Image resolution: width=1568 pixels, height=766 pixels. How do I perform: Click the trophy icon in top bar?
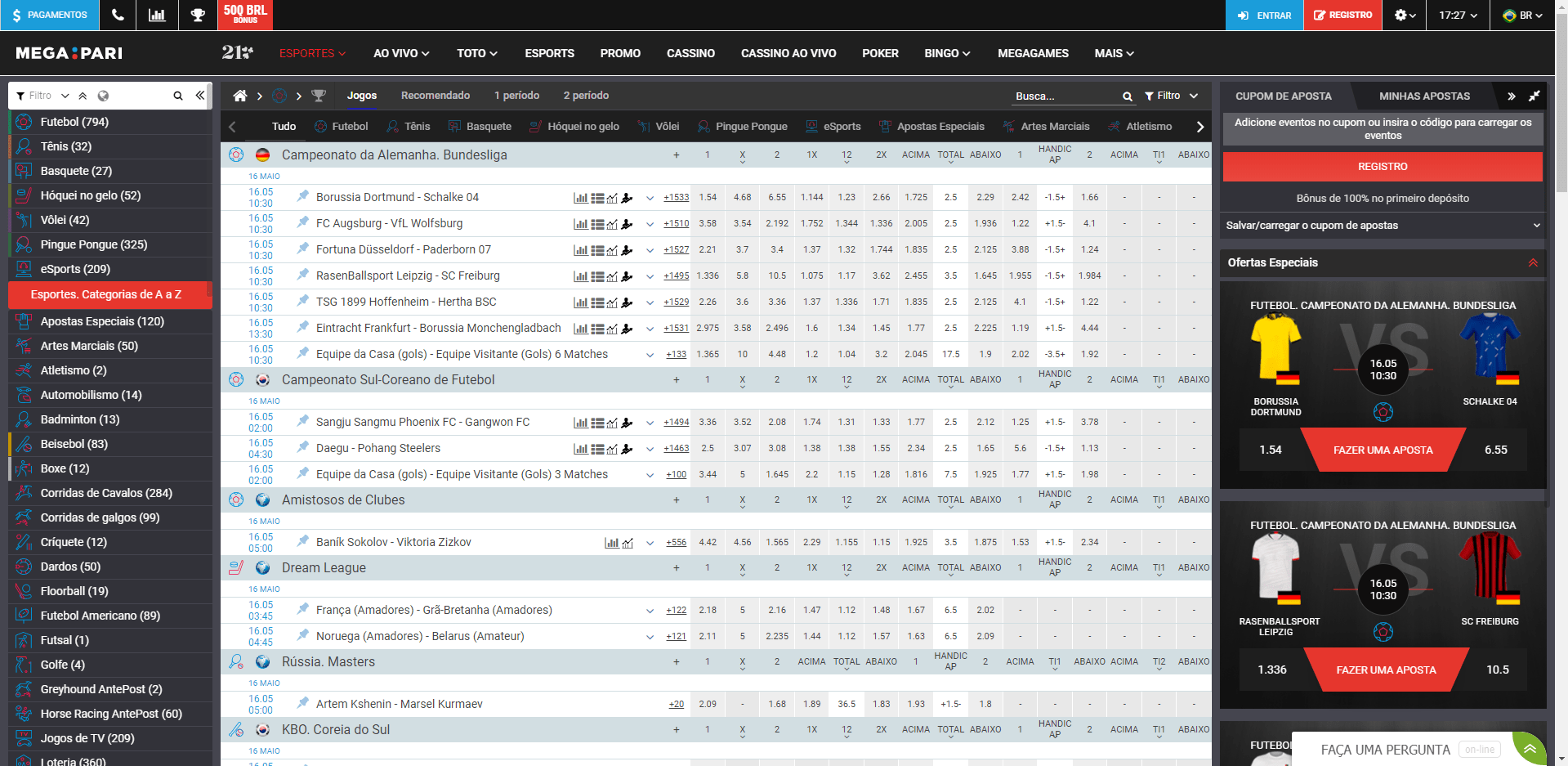point(198,15)
